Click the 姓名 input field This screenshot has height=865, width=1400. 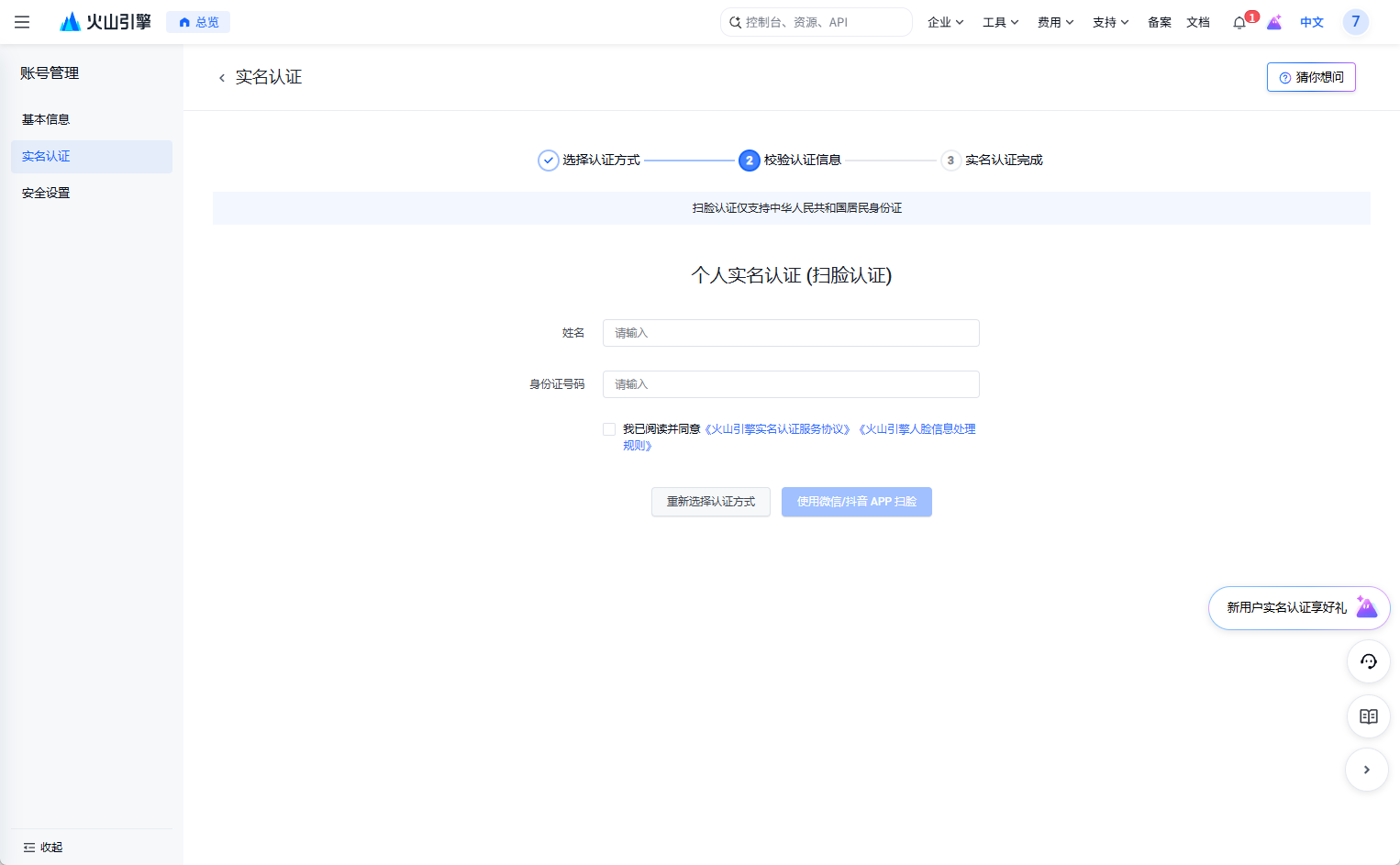pos(791,333)
